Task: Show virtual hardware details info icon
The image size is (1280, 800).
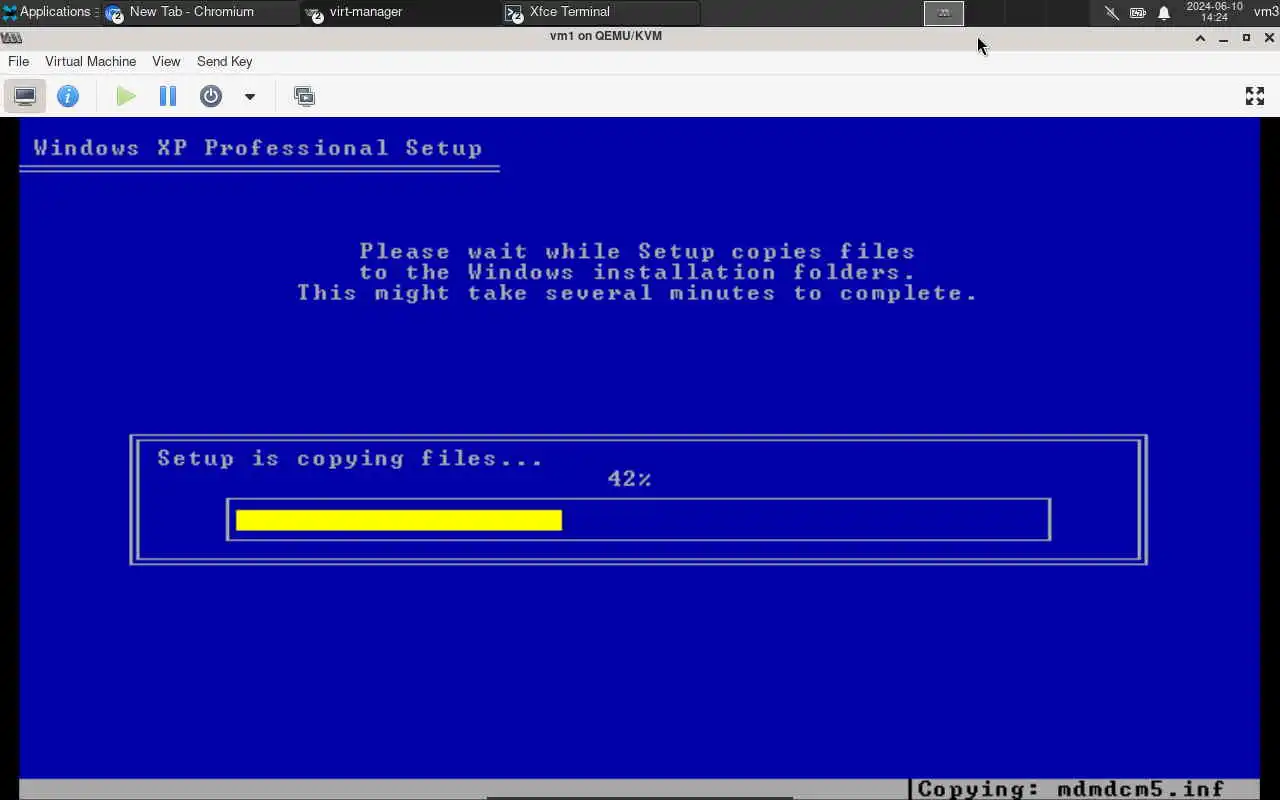Action: 68,96
